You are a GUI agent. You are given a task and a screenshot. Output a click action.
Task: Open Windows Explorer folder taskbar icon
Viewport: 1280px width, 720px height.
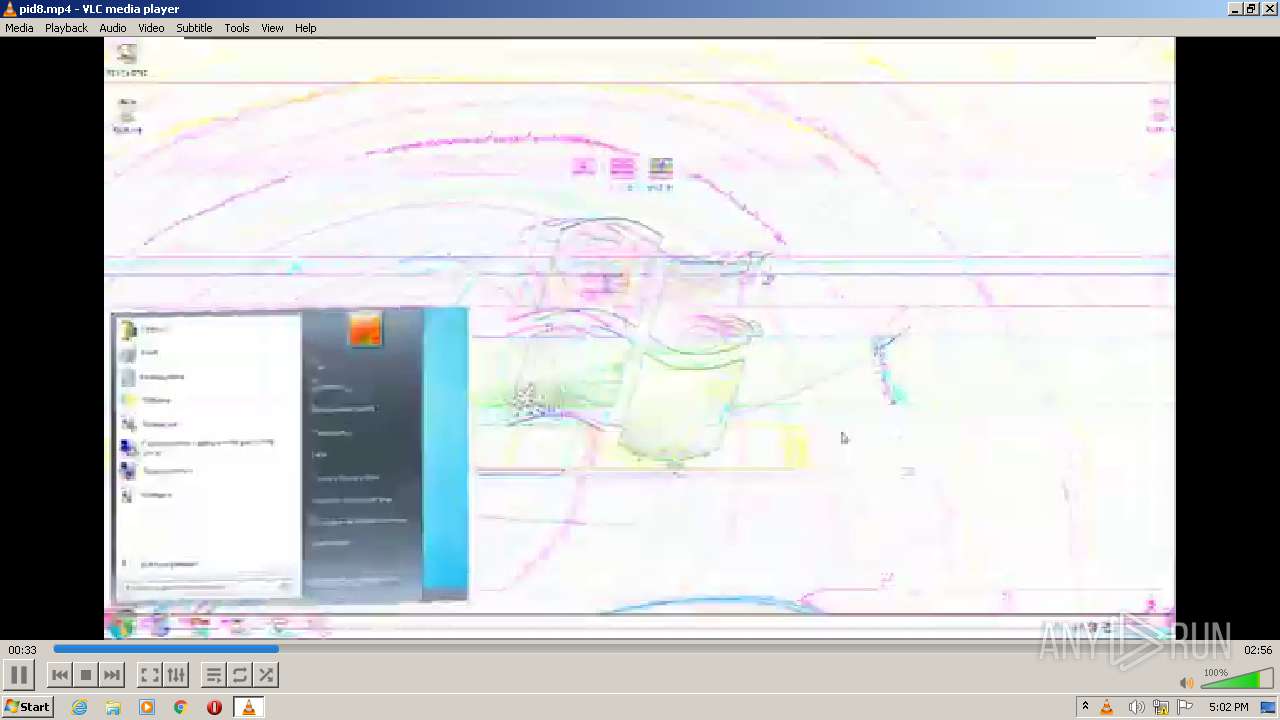click(113, 707)
